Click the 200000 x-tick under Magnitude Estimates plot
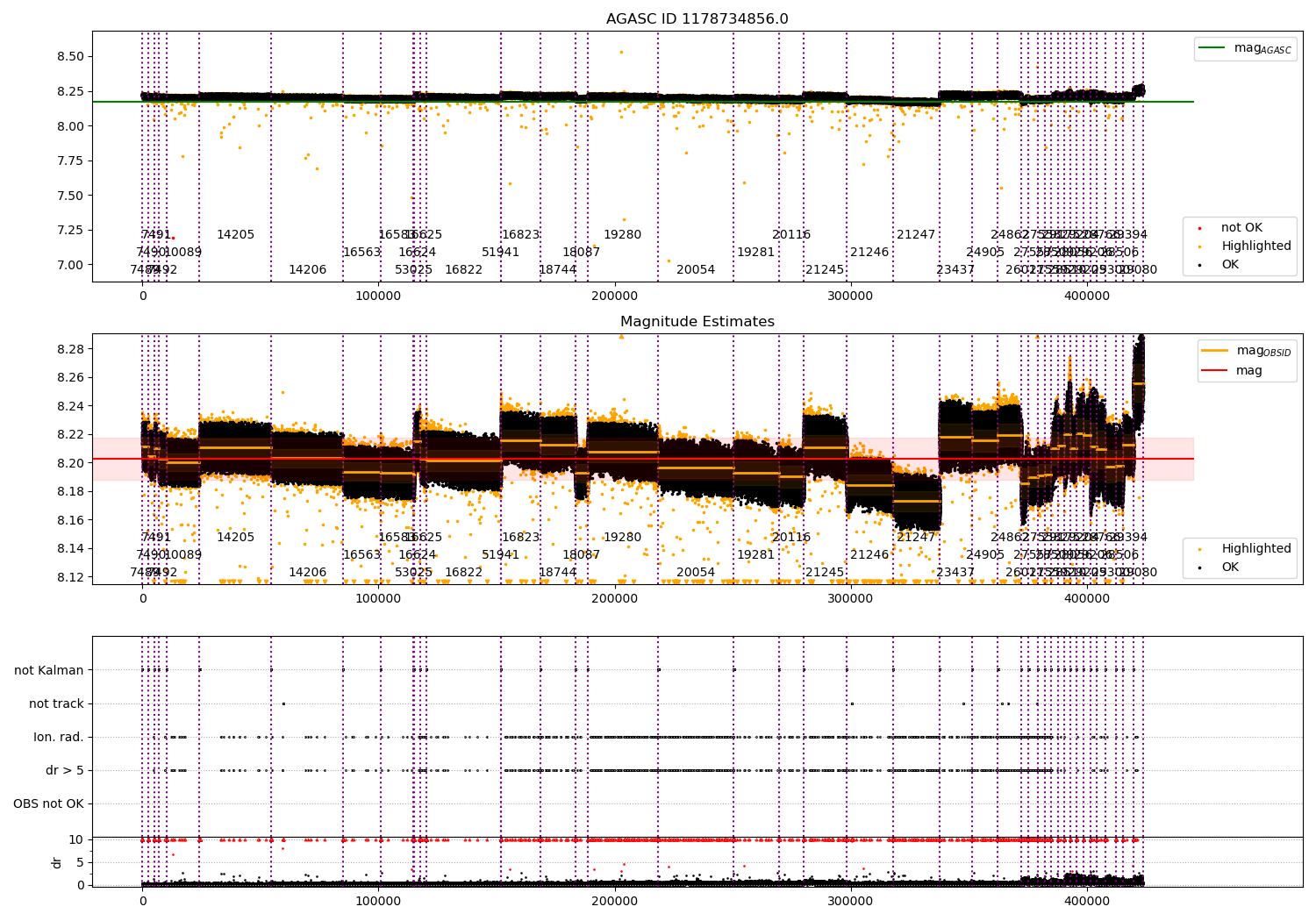The image size is (1316, 921). [615, 599]
